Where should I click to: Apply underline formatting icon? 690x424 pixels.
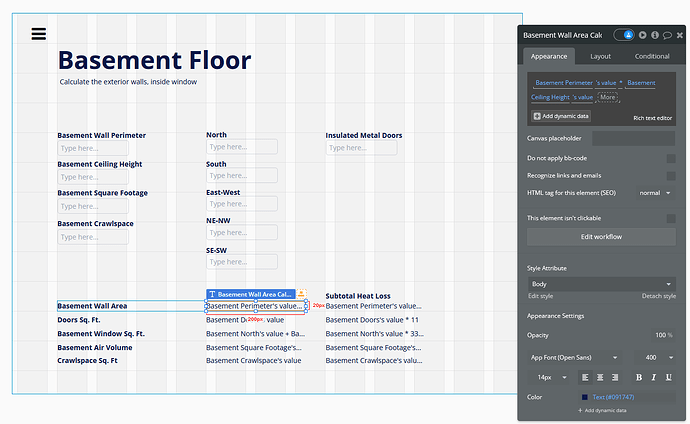coord(668,377)
